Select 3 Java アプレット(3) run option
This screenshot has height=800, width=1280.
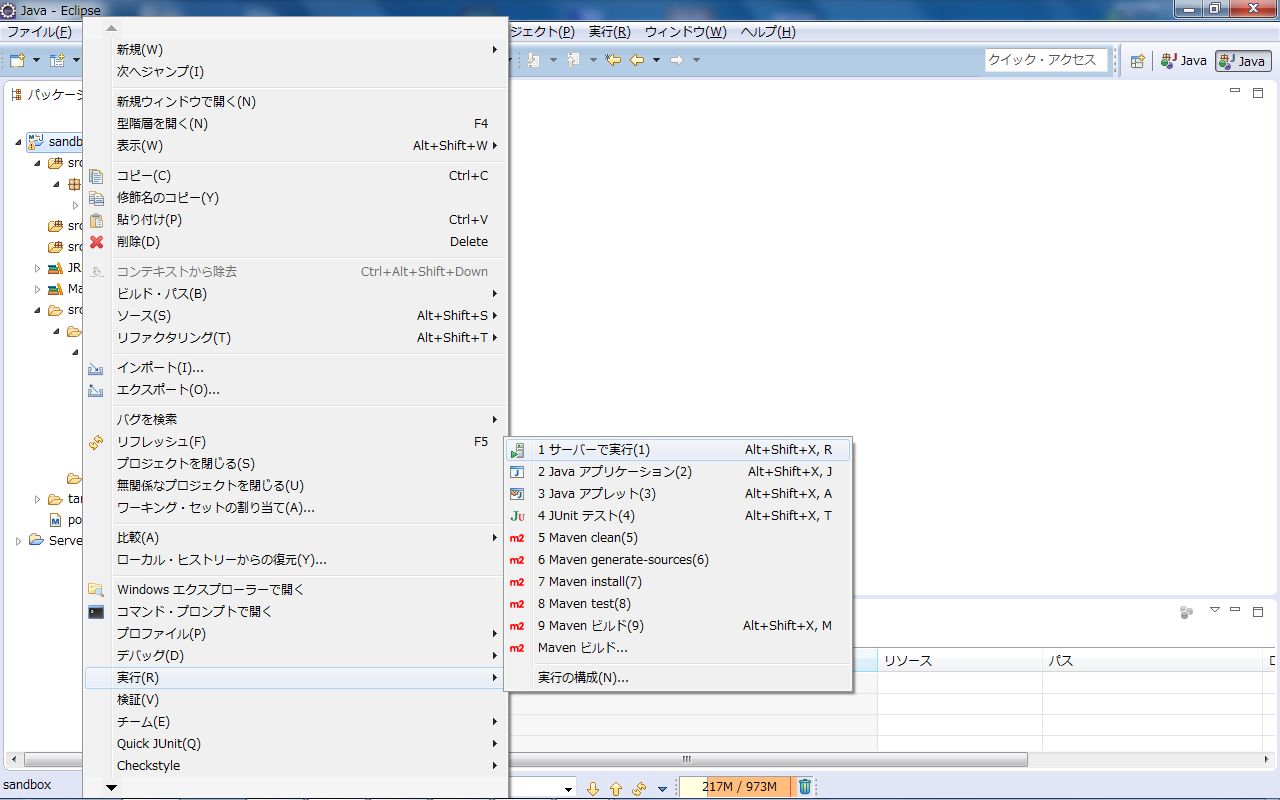(678, 494)
